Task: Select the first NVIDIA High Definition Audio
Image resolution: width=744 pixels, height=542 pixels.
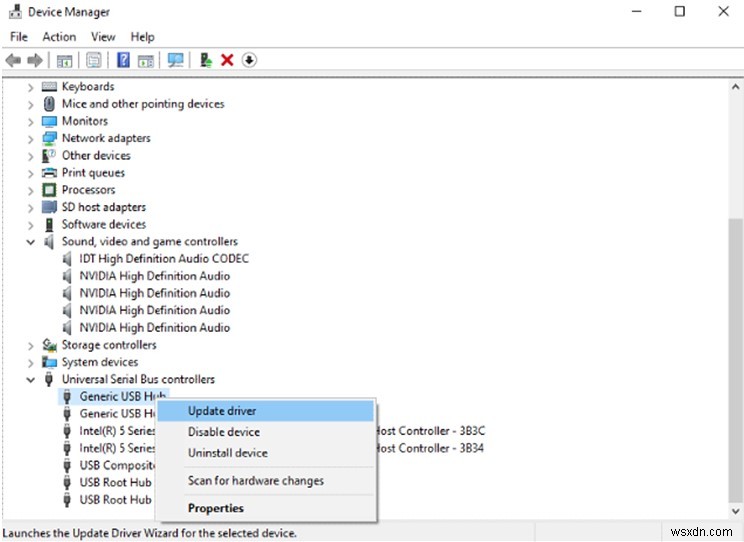Action: click(x=155, y=276)
